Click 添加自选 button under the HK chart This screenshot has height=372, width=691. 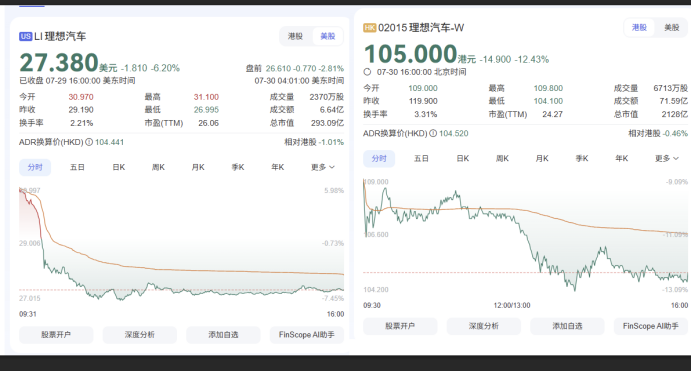(x=567, y=326)
